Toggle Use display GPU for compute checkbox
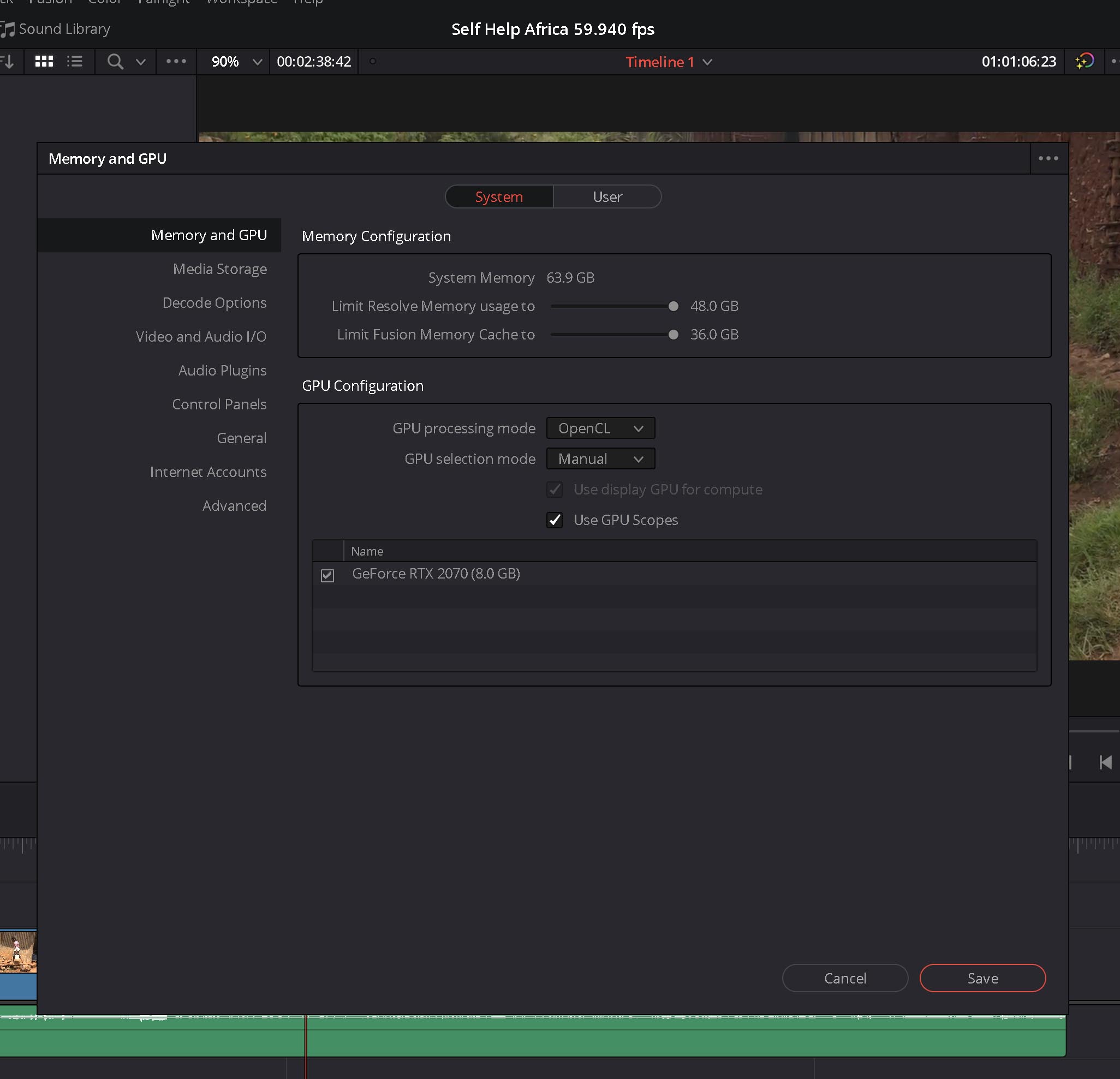This screenshot has width=1120, height=1079. click(x=555, y=490)
